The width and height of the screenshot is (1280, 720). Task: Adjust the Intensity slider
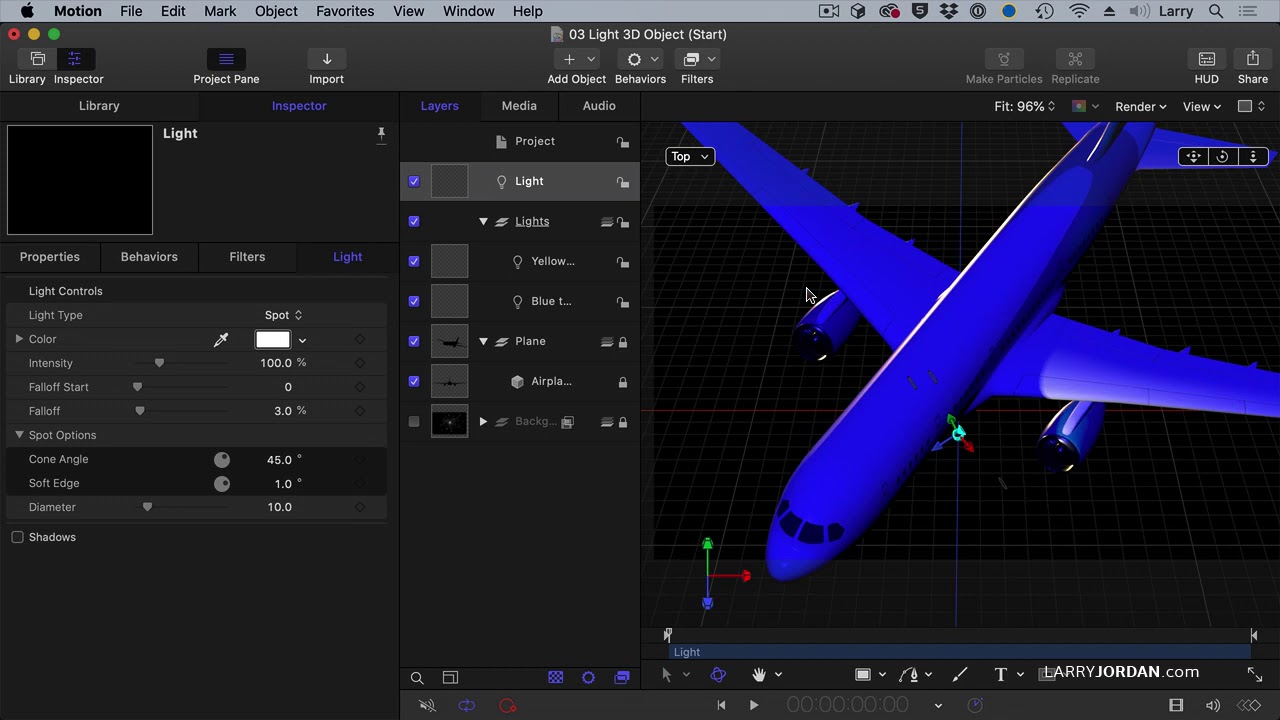[159, 363]
